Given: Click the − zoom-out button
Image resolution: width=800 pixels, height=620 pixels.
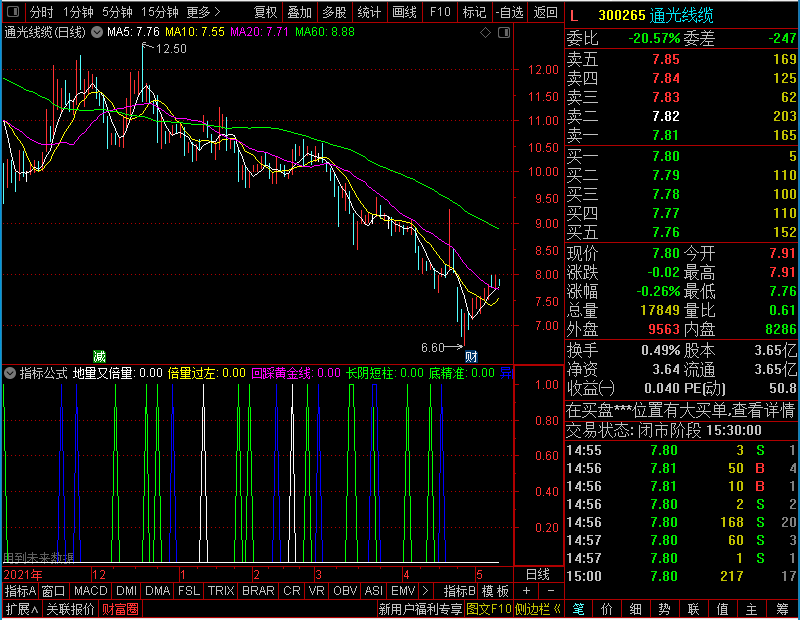Looking at the screenshot, I should click(551, 591).
